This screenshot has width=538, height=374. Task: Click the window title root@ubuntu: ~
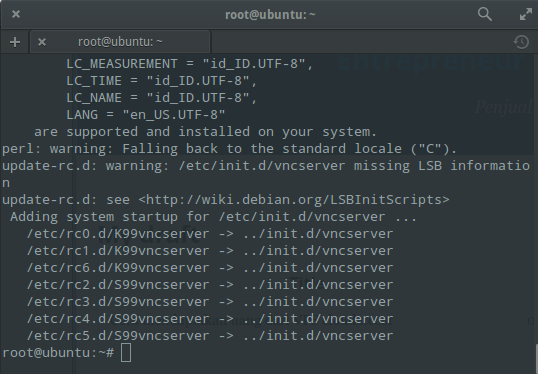(270, 15)
